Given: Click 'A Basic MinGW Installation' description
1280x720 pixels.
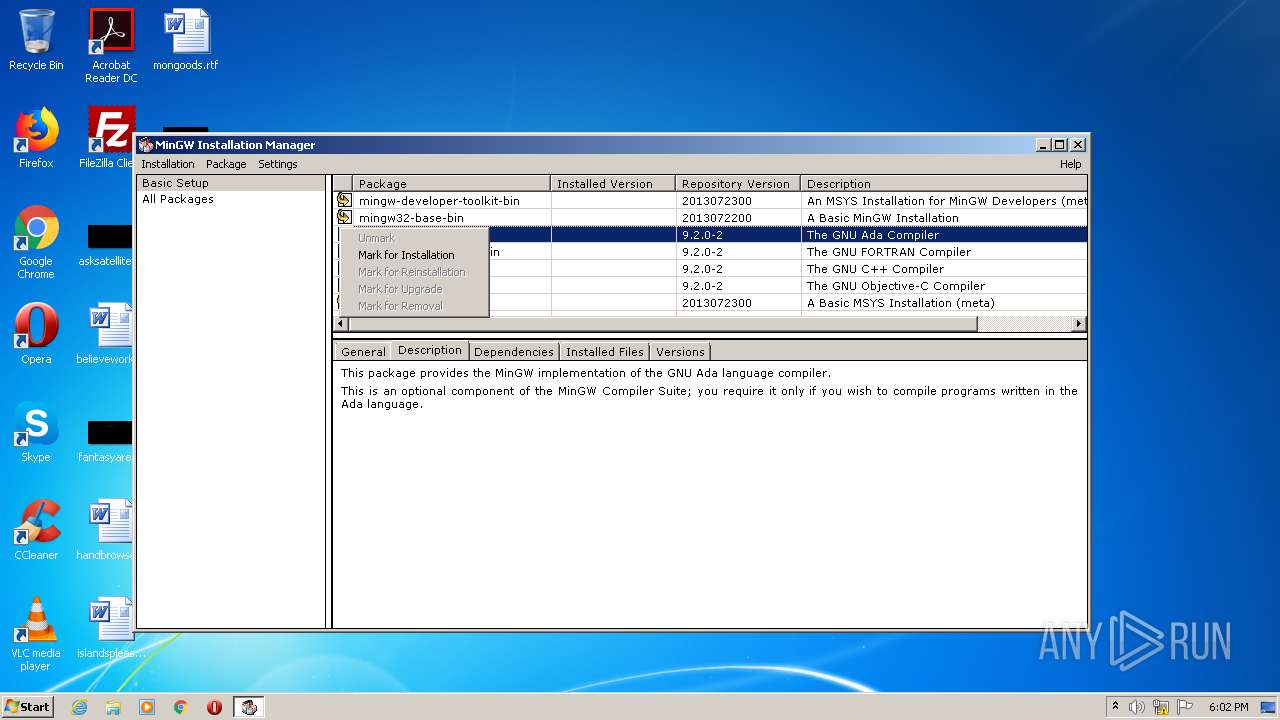Looking at the screenshot, I should (882, 218).
